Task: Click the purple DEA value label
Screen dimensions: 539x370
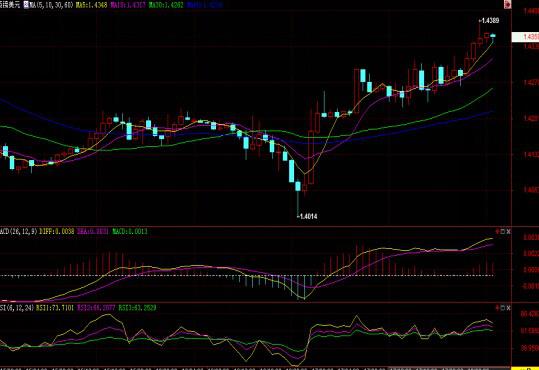Action: 92,231
